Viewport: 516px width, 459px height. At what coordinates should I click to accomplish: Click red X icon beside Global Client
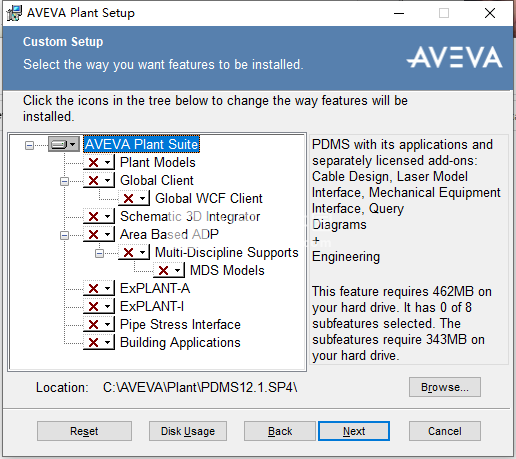(93, 181)
